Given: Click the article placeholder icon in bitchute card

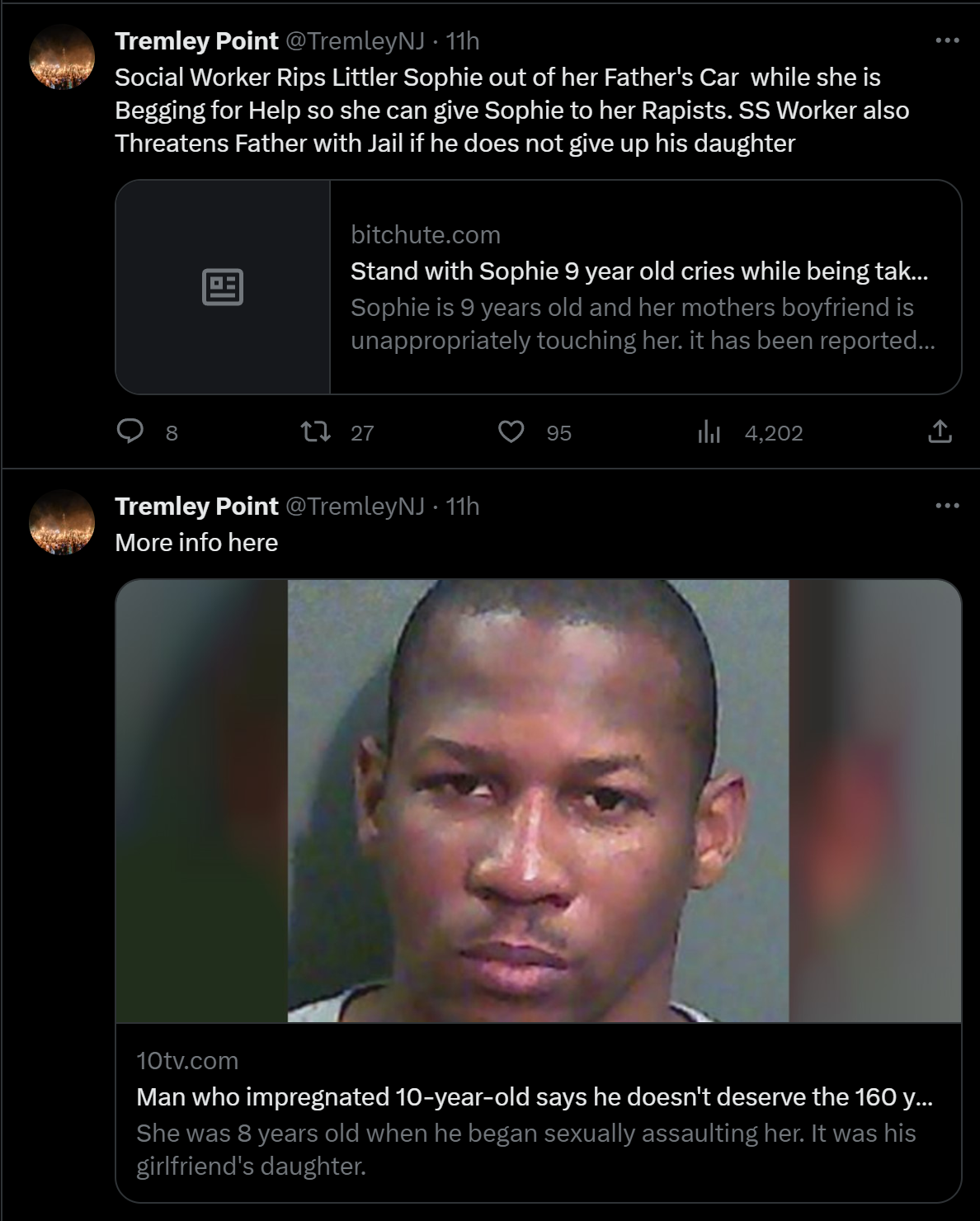Looking at the screenshot, I should point(223,287).
